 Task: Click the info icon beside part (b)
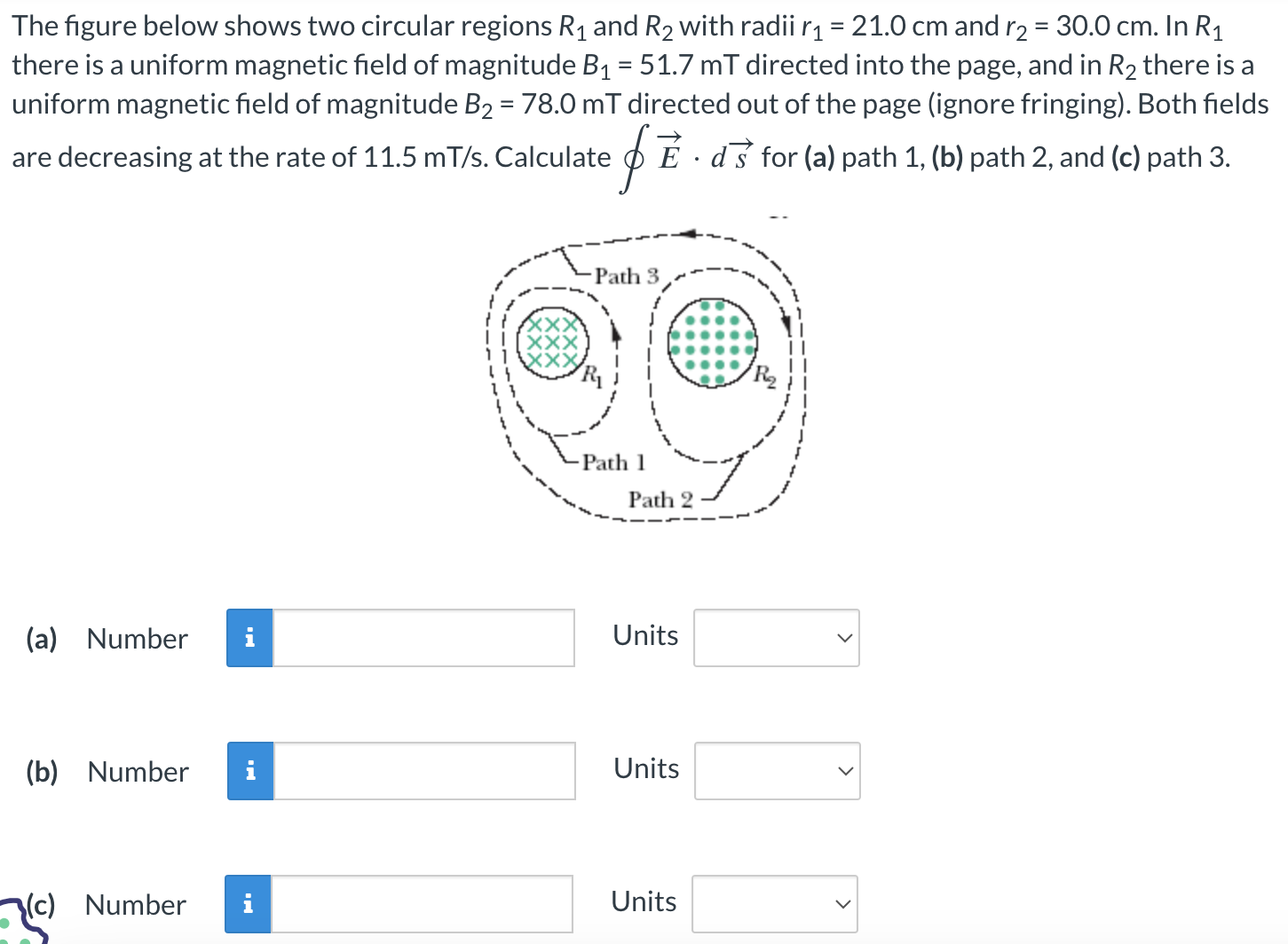click(251, 771)
